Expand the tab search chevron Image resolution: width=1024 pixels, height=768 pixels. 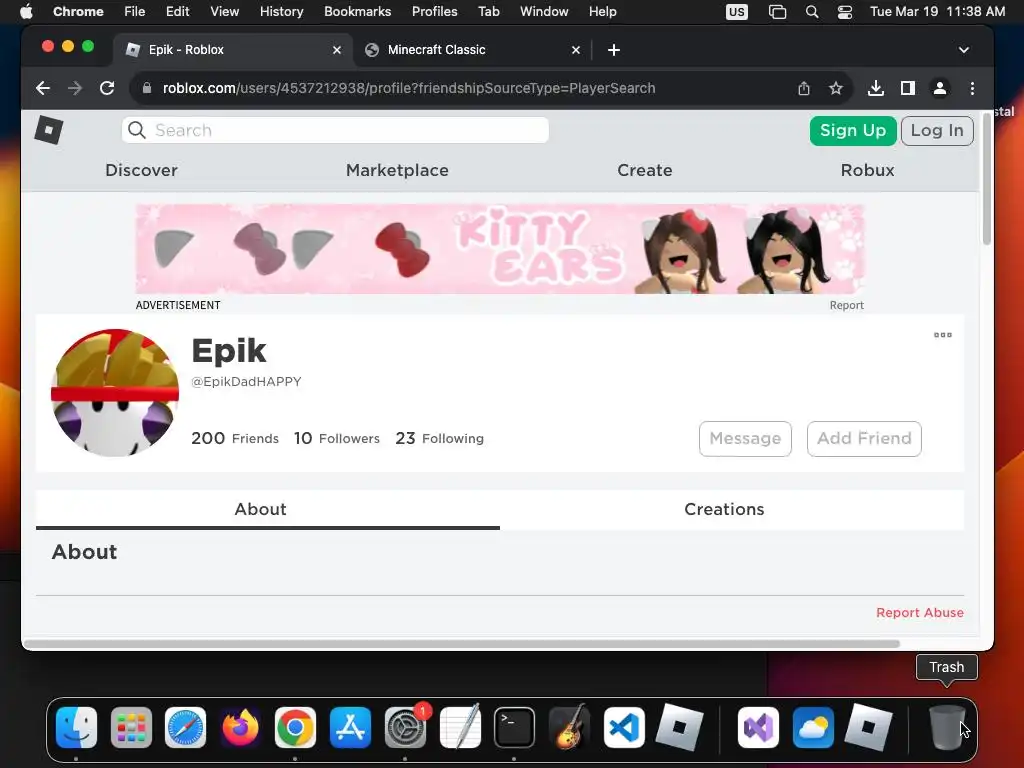pos(963,50)
